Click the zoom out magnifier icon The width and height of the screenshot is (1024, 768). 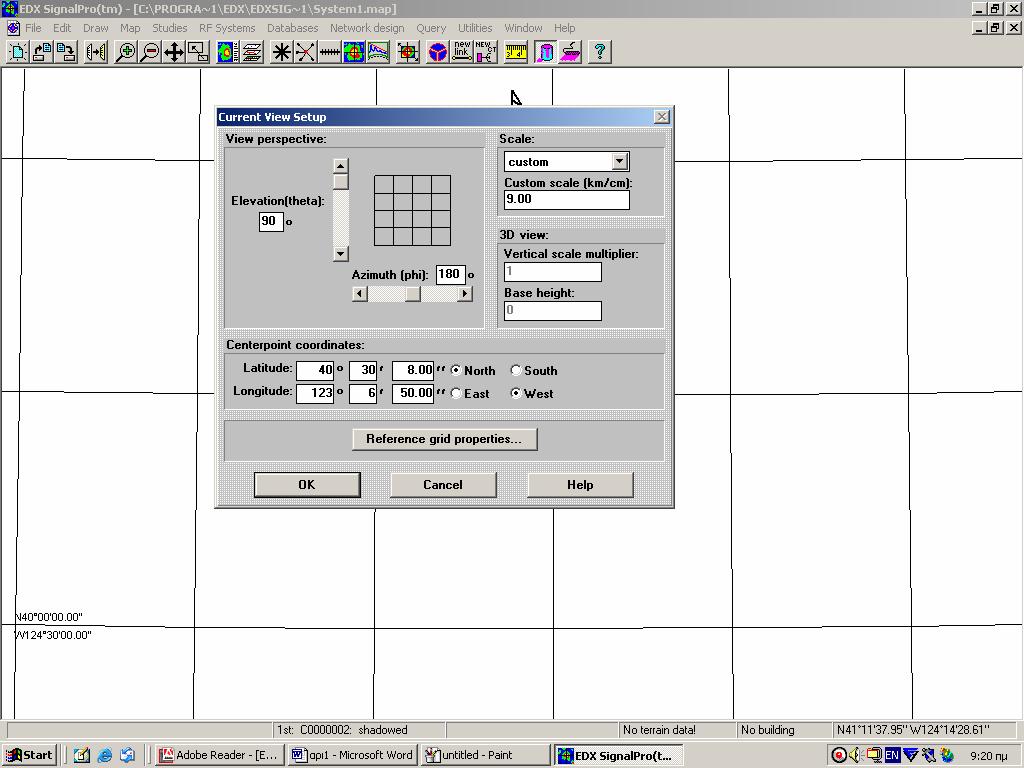(x=150, y=52)
